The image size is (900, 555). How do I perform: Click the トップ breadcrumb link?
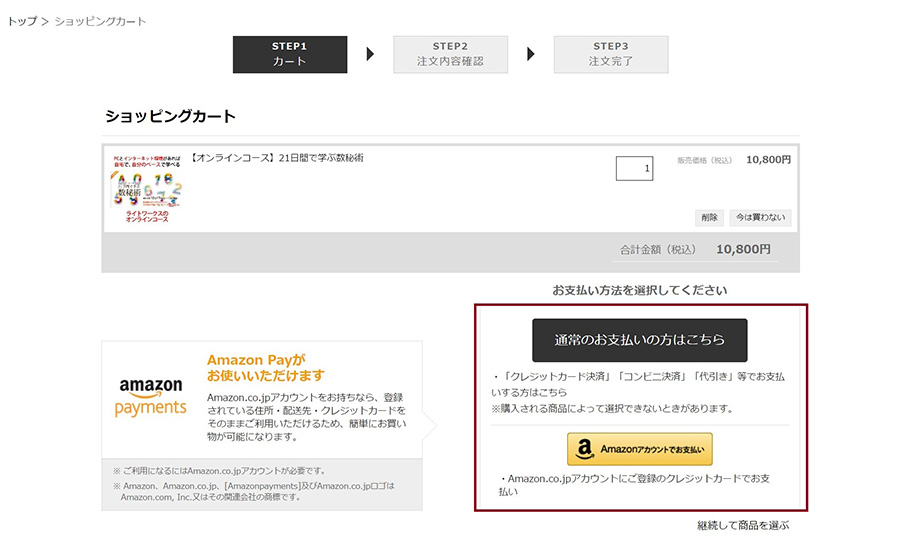click(x=22, y=21)
